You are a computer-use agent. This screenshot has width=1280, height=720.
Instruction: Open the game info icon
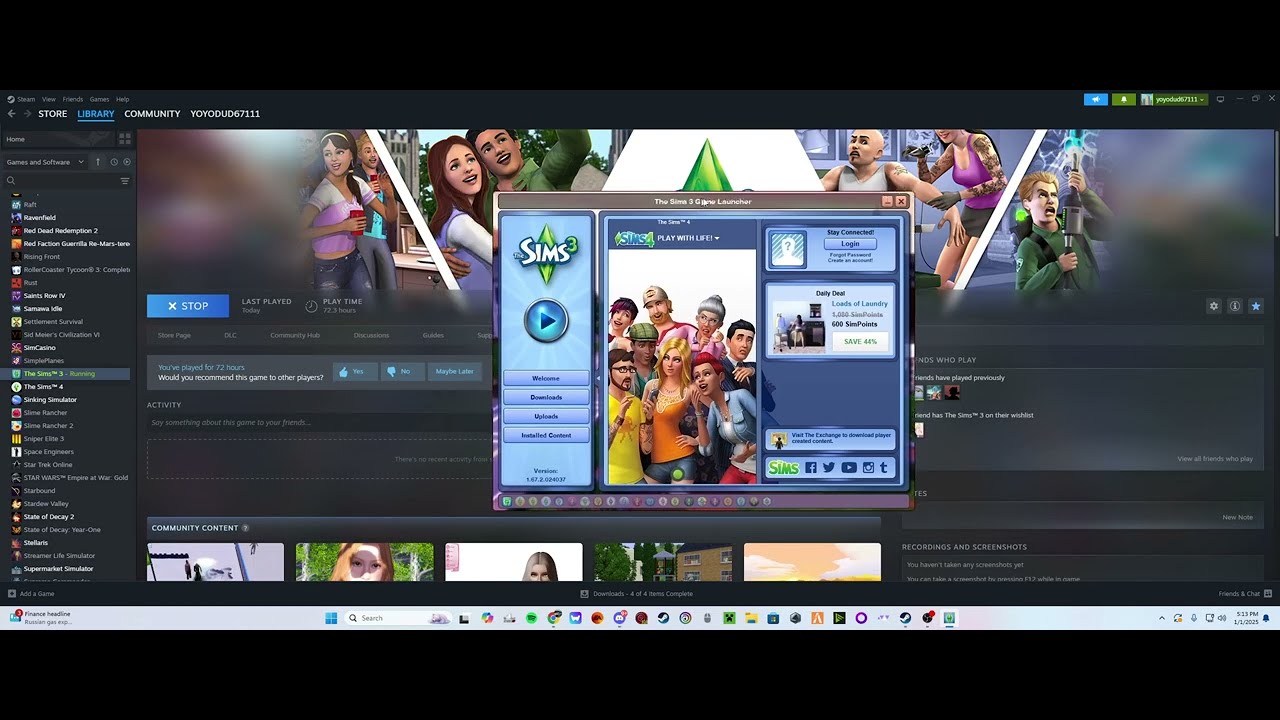[1235, 306]
